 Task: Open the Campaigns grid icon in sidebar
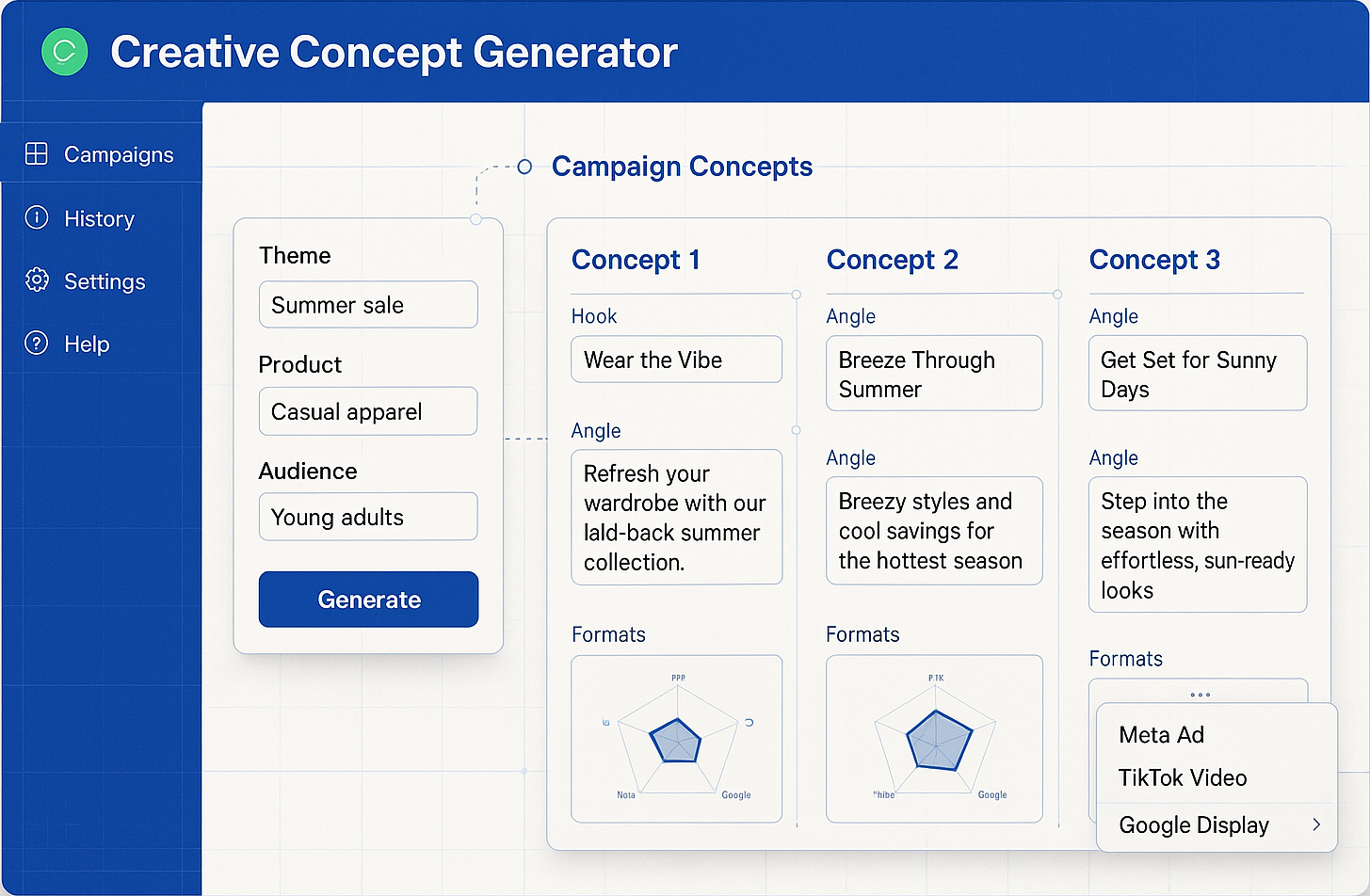(36, 152)
